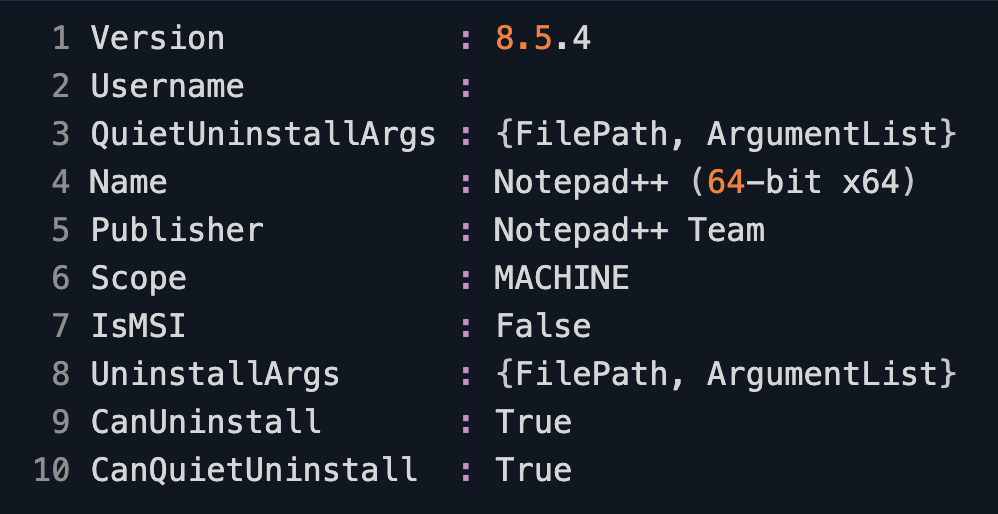This screenshot has height=514, width=998.
Task: Click the CanQuietUninstall property name
Action: (254, 470)
